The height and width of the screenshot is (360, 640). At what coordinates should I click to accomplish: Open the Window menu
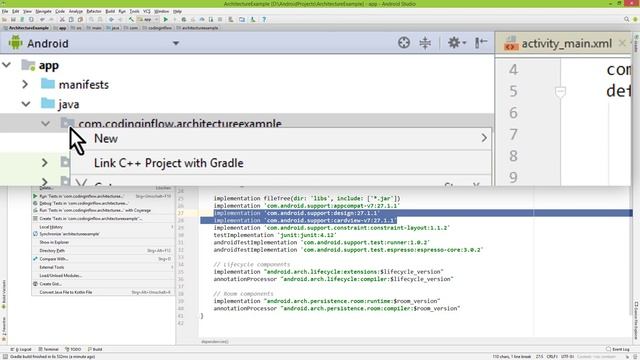click(162, 11)
